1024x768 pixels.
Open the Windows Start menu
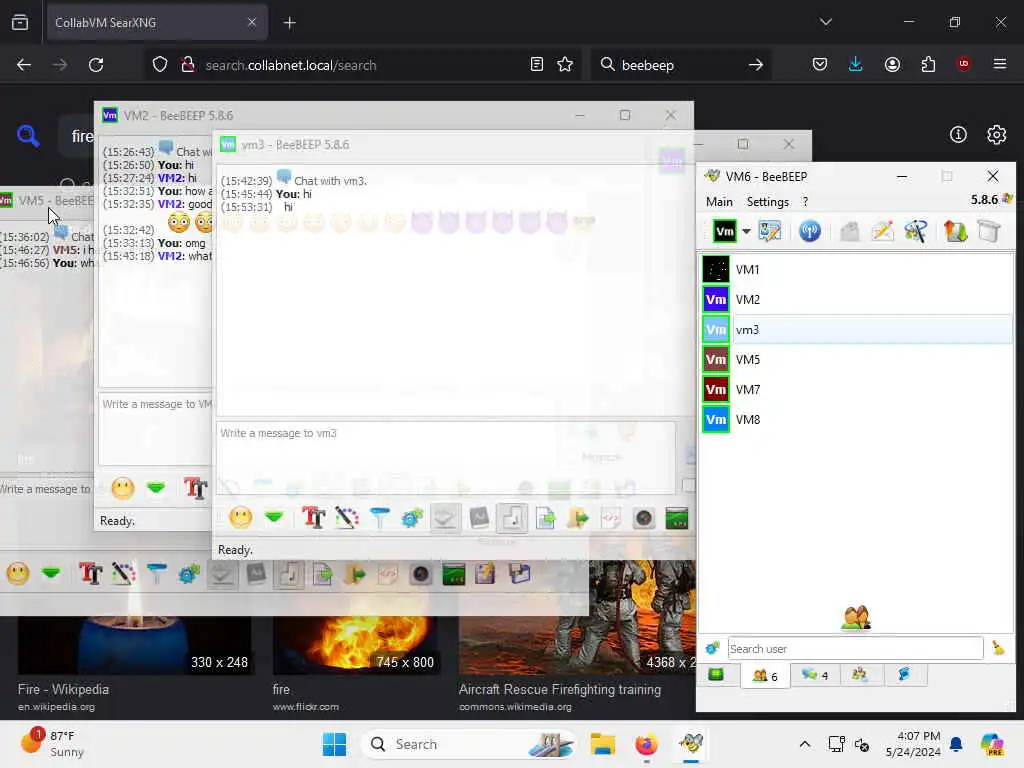(334, 744)
